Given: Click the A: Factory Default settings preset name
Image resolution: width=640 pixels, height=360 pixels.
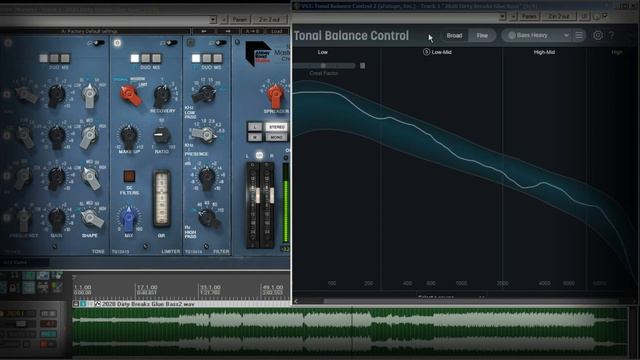Looking at the screenshot, I should click(x=90, y=31).
